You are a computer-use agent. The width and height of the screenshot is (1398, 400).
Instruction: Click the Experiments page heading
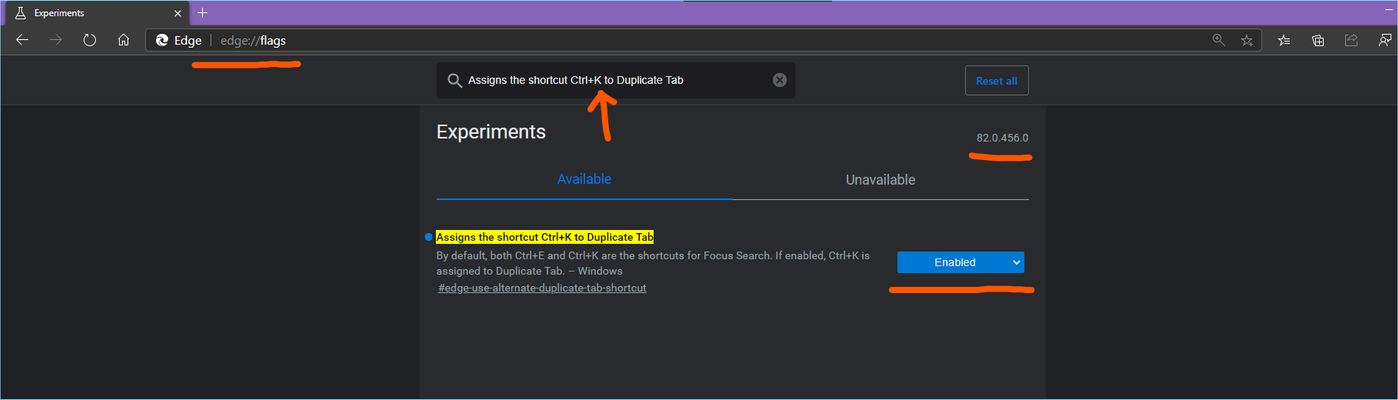coord(491,132)
